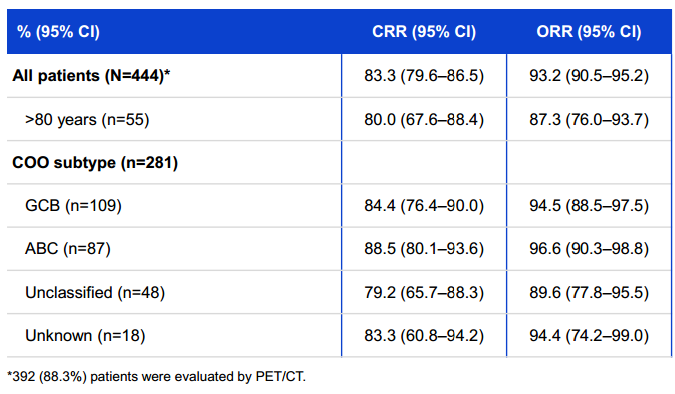Click the 'GCB (n=109)' row label
Image resolution: width=675 pixels, height=394 pixels.
point(73,205)
